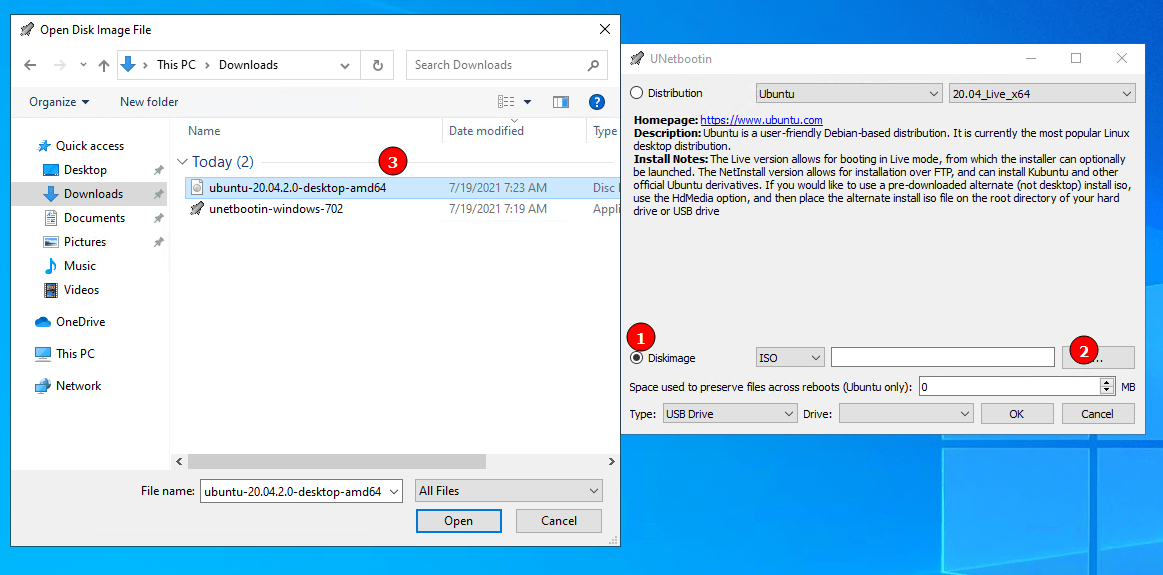Open the ISO image type dropdown
Screen dimensions: 1163x575
(790, 358)
